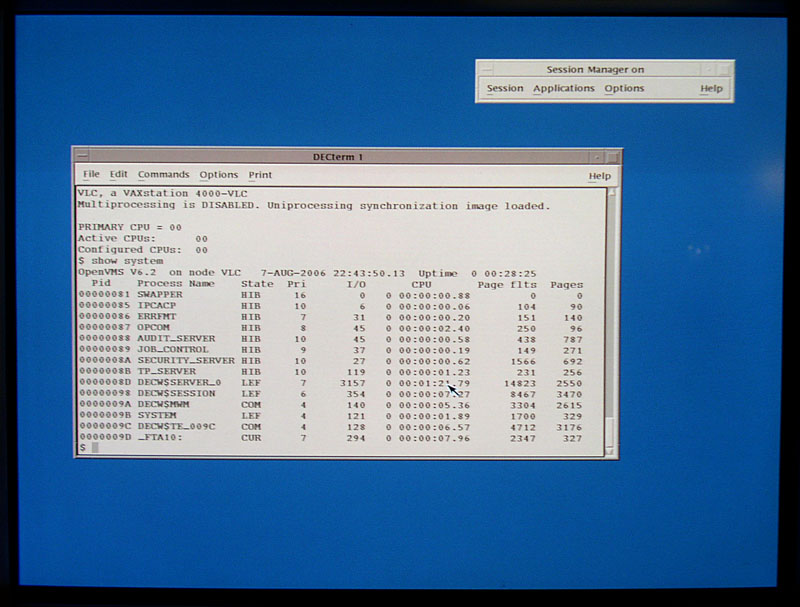
Task: Open the File menu in DECterm
Action: pos(91,175)
